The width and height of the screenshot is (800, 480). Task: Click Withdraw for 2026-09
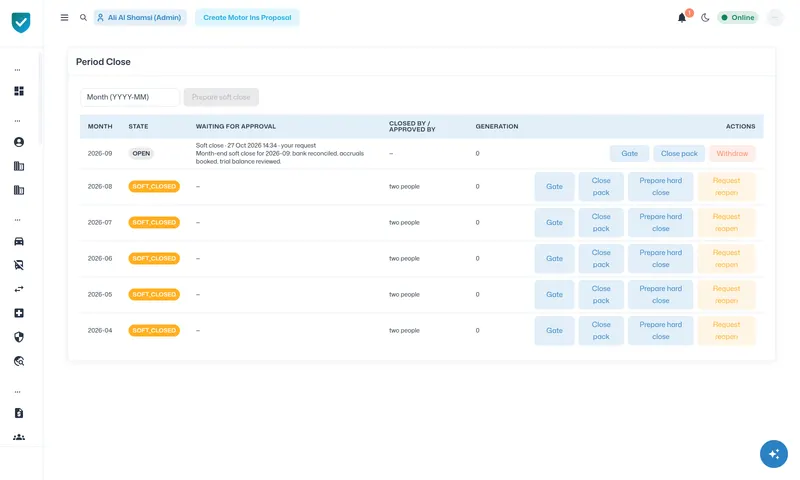(732, 154)
